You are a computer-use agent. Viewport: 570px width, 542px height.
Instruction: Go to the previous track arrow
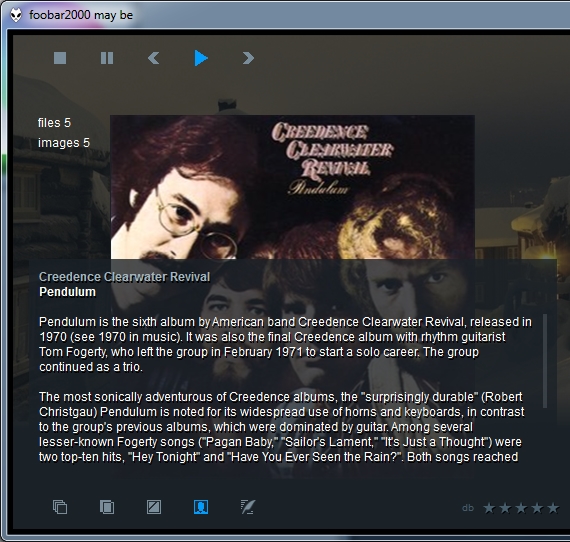click(153, 58)
